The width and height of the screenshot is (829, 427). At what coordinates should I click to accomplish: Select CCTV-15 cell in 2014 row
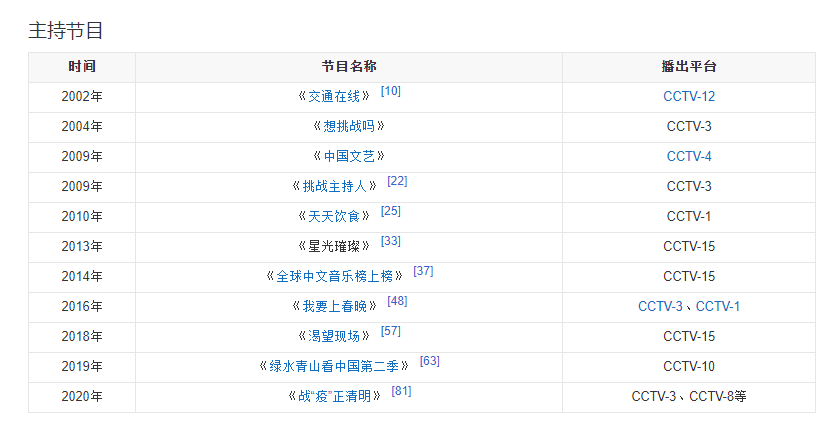689,276
